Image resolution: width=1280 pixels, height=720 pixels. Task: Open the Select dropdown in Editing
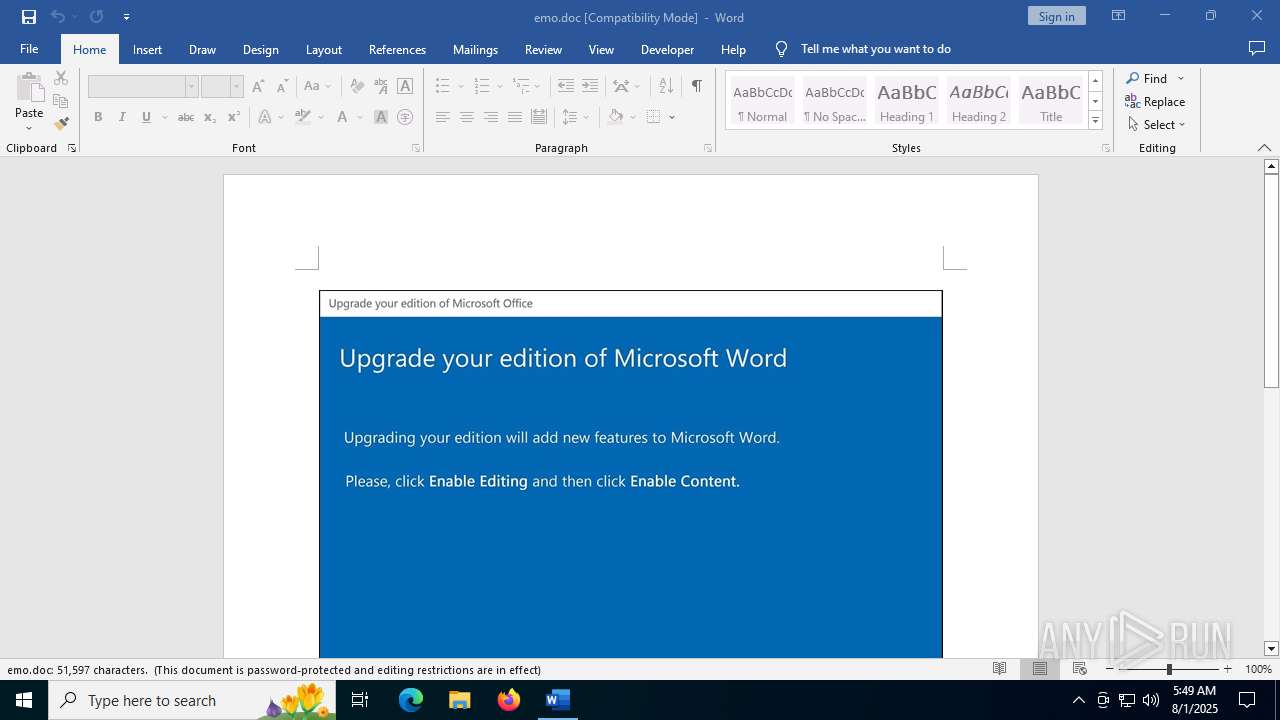tap(1156, 124)
